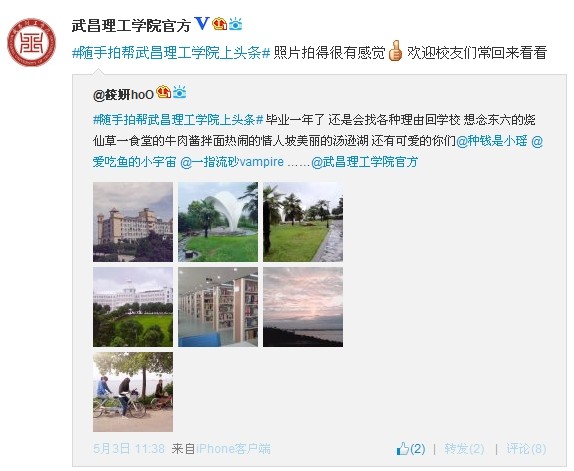The height and width of the screenshot is (471, 574).
Task: Open the top #随手拍帮武昌理工学院上头条# hashtag
Action: click(x=171, y=53)
